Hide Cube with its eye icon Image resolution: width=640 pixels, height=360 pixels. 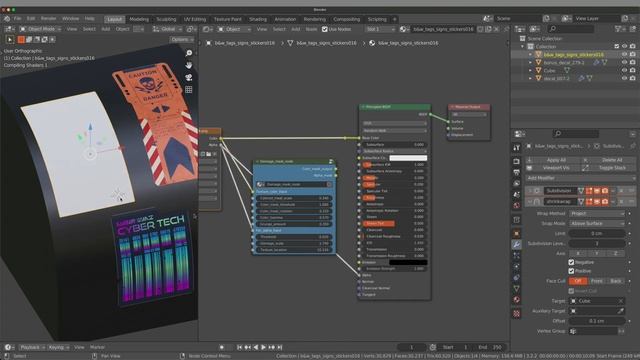pyautogui.click(x=624, y=71)
